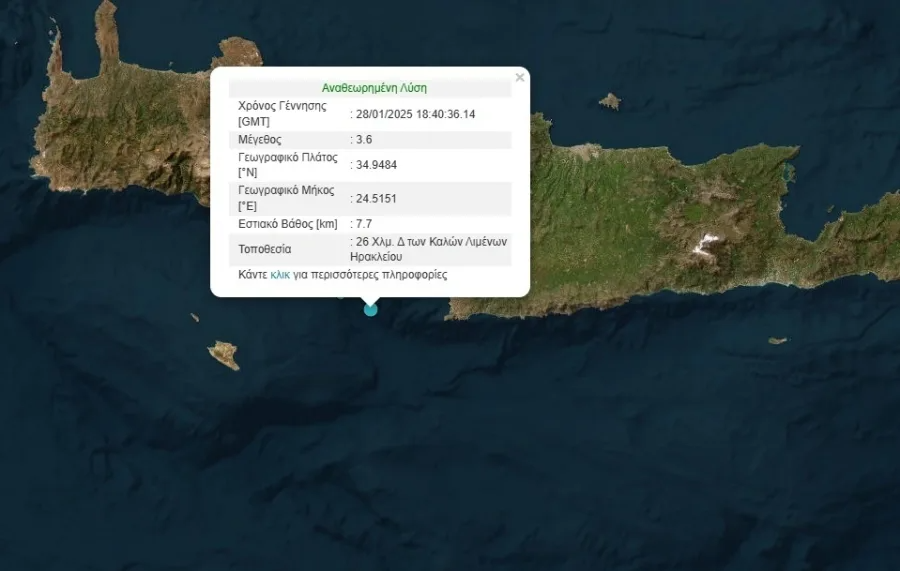Click the focal depth value 7.7
Screen dimensions: 900x571
(x=363, y=223)
